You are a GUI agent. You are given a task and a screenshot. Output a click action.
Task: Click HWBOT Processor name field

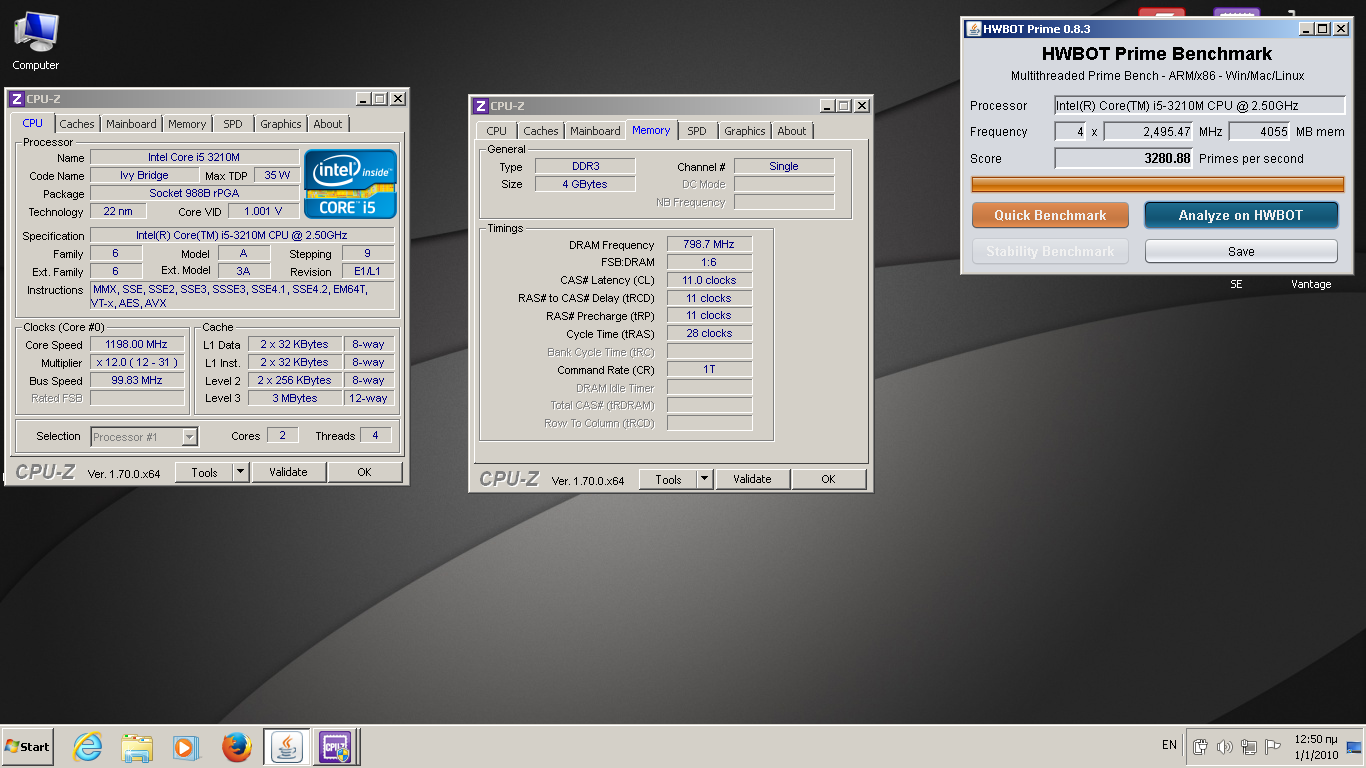[x=1200, y=105]
